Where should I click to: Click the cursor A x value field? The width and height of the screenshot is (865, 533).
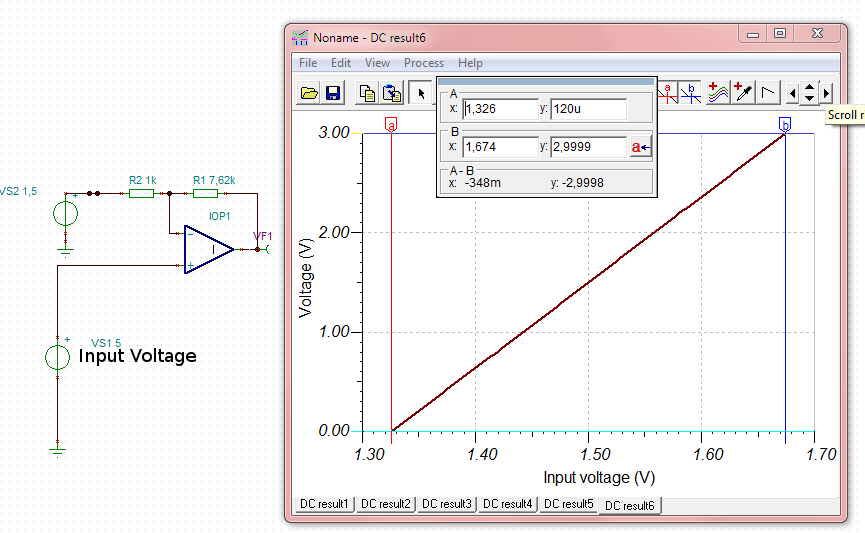[x=500, y=109]
